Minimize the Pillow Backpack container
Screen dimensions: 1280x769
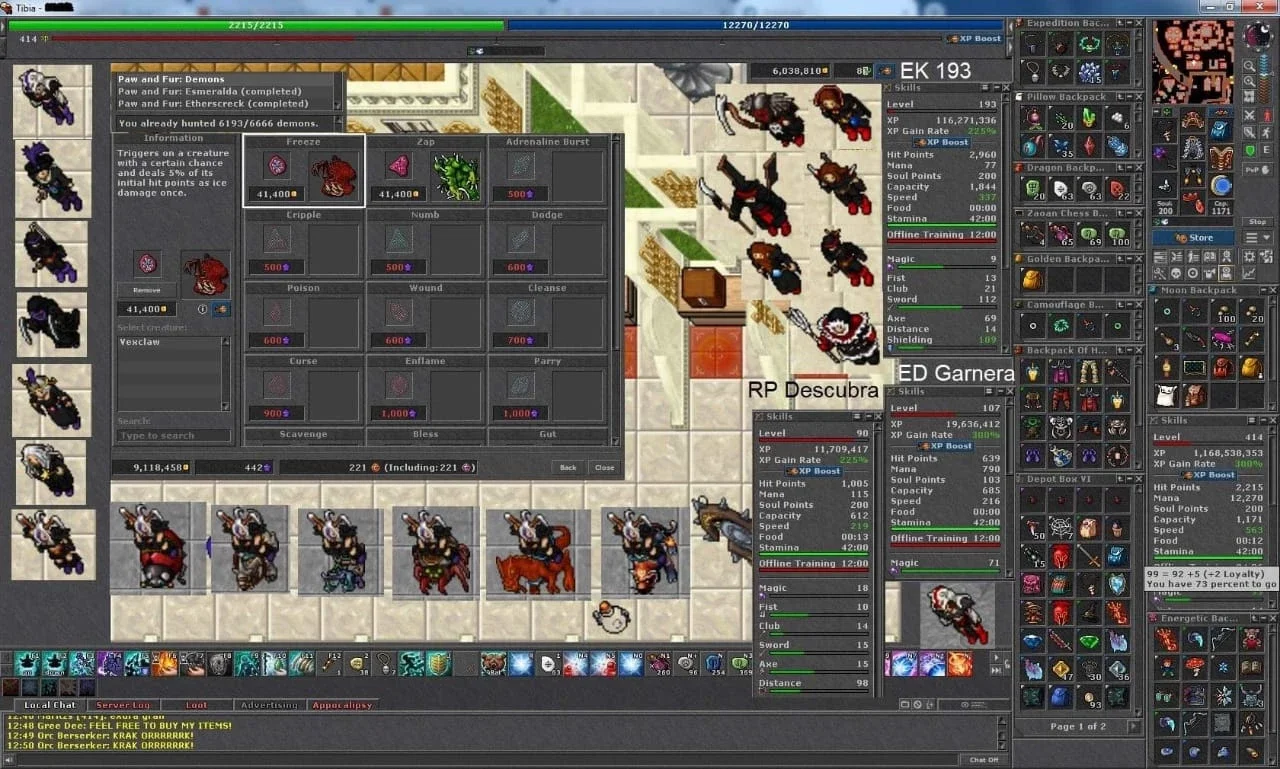coord(1129,97)
